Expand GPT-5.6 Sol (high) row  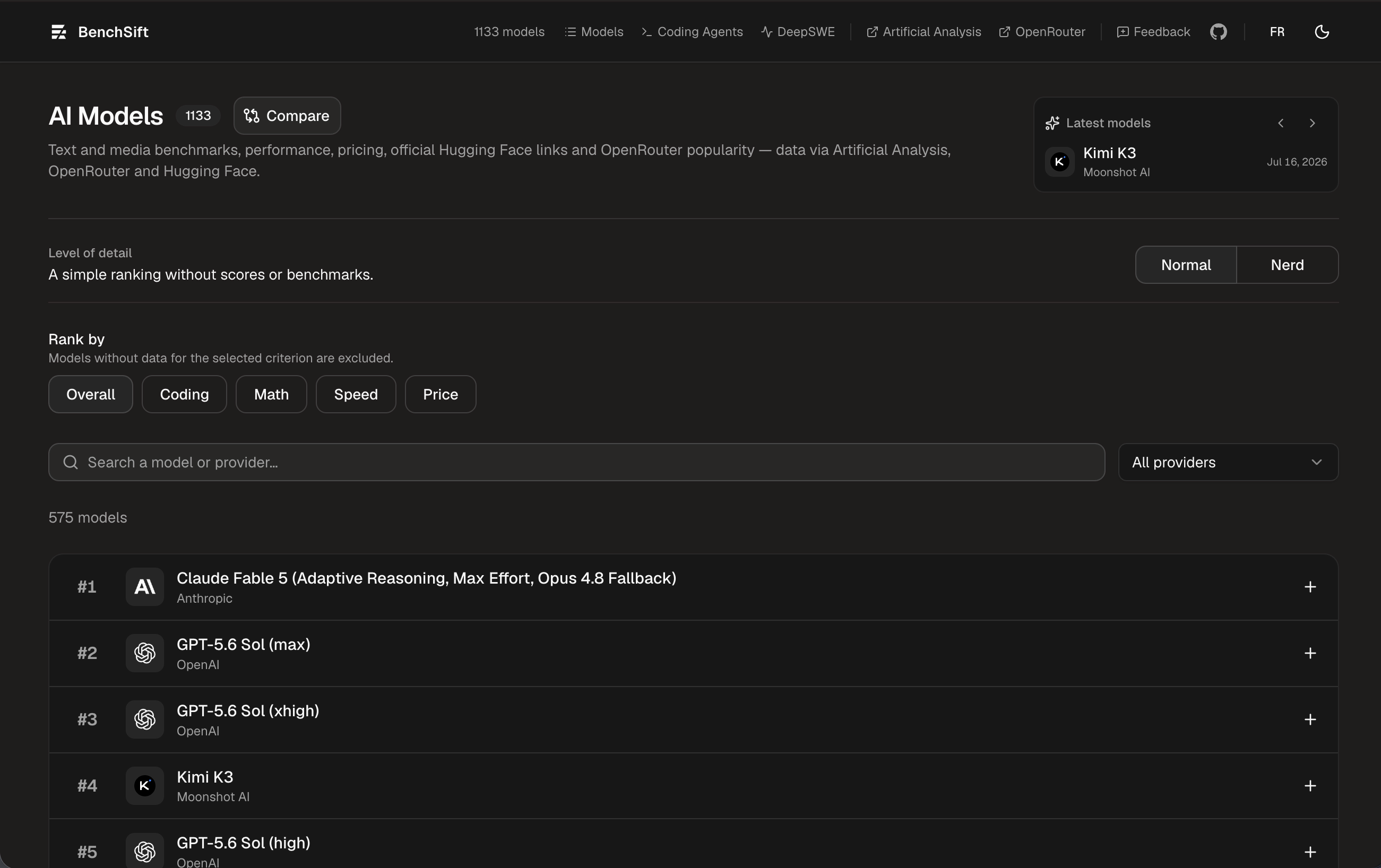(x=1310, y=852)
